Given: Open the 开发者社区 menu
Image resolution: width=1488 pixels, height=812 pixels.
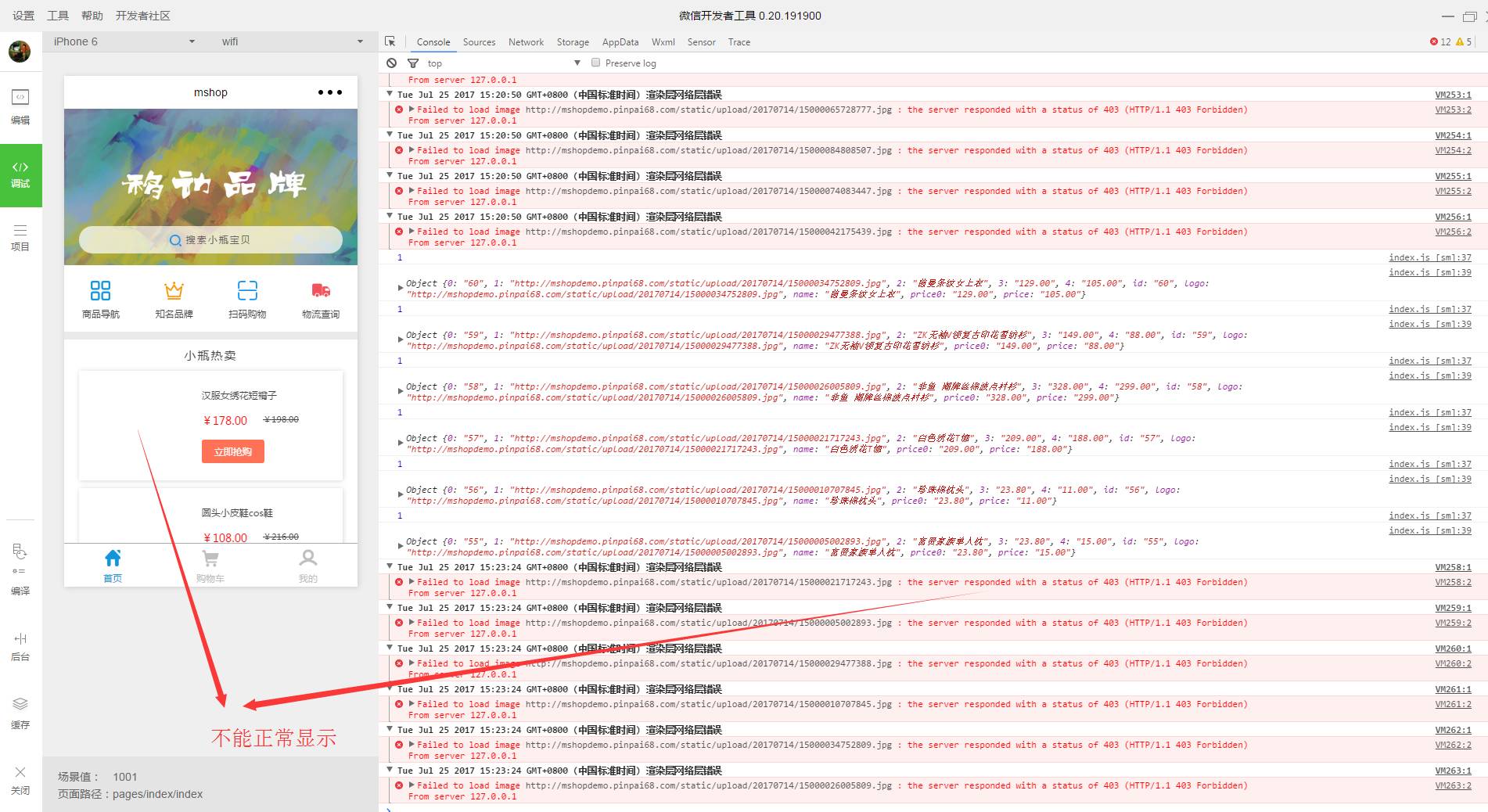Looking at the screenshot, I should [142, 16].
